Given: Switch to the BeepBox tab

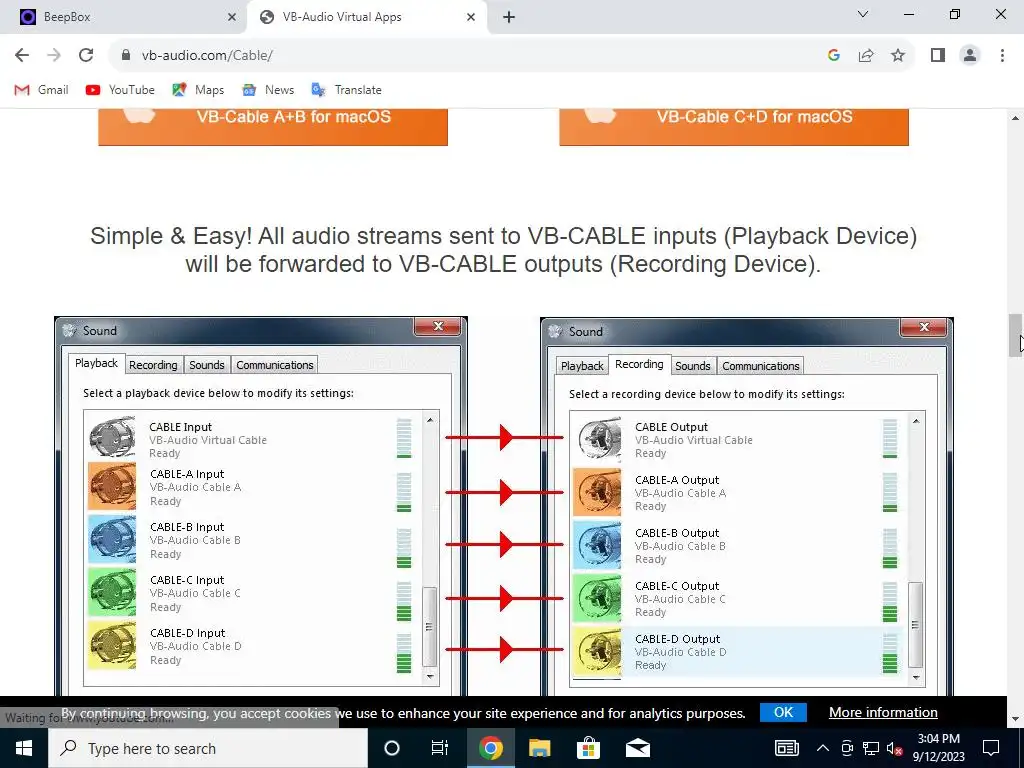Looking at the screenshot, I should (x=123, y=17).
